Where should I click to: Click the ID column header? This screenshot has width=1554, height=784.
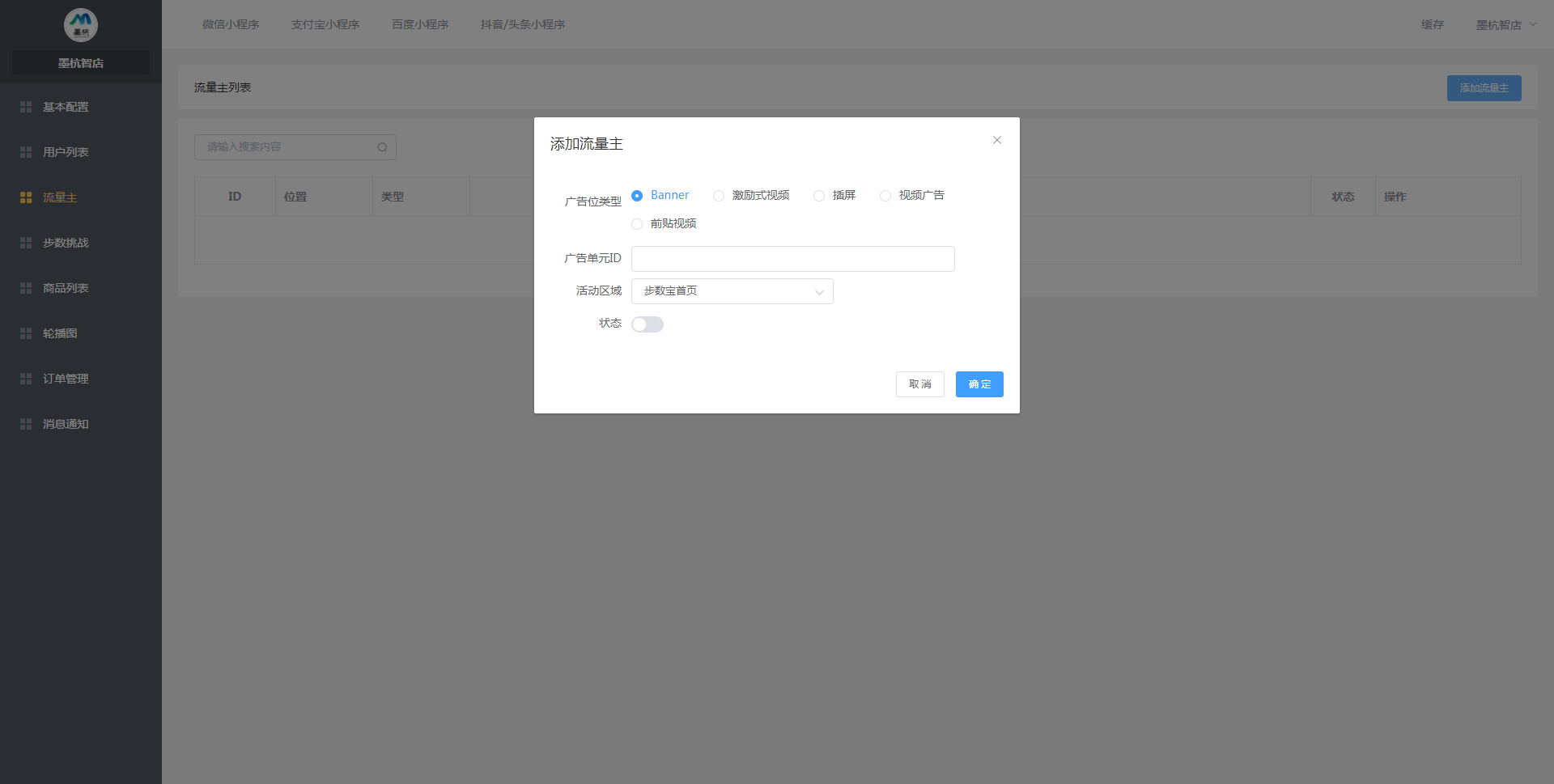point(235,197)
